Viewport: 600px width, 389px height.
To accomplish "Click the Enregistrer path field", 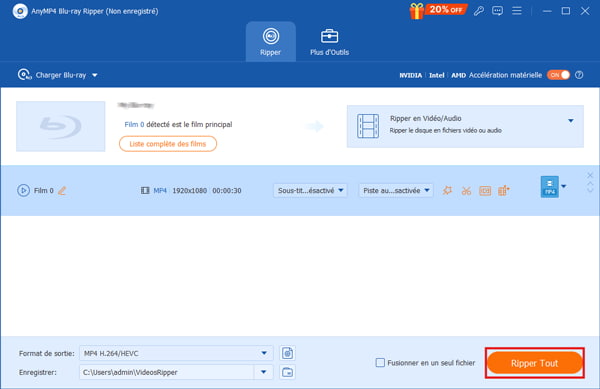I will [x=166, y=372].
